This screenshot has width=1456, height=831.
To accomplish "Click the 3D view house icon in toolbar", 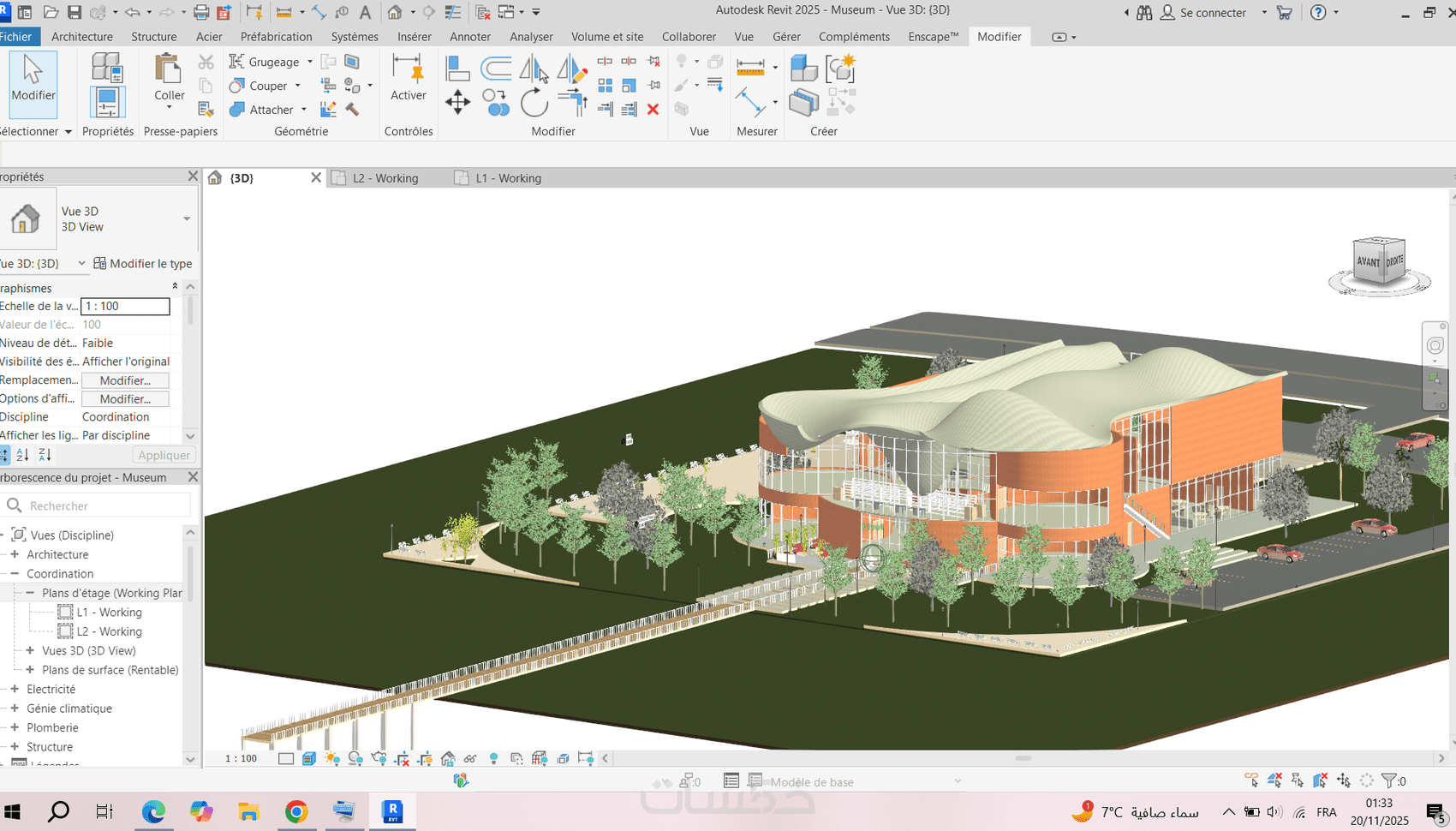I will coord(395,12).
